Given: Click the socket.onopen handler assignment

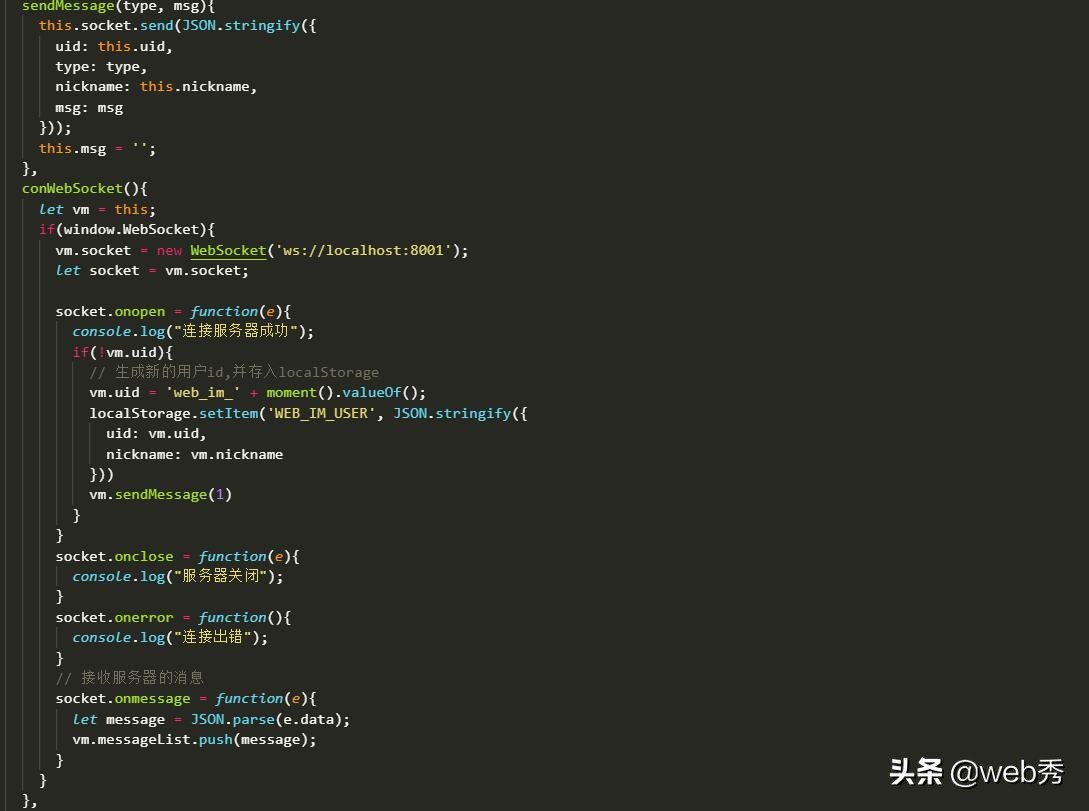Looking at the screenshot, I should [110, 311].
